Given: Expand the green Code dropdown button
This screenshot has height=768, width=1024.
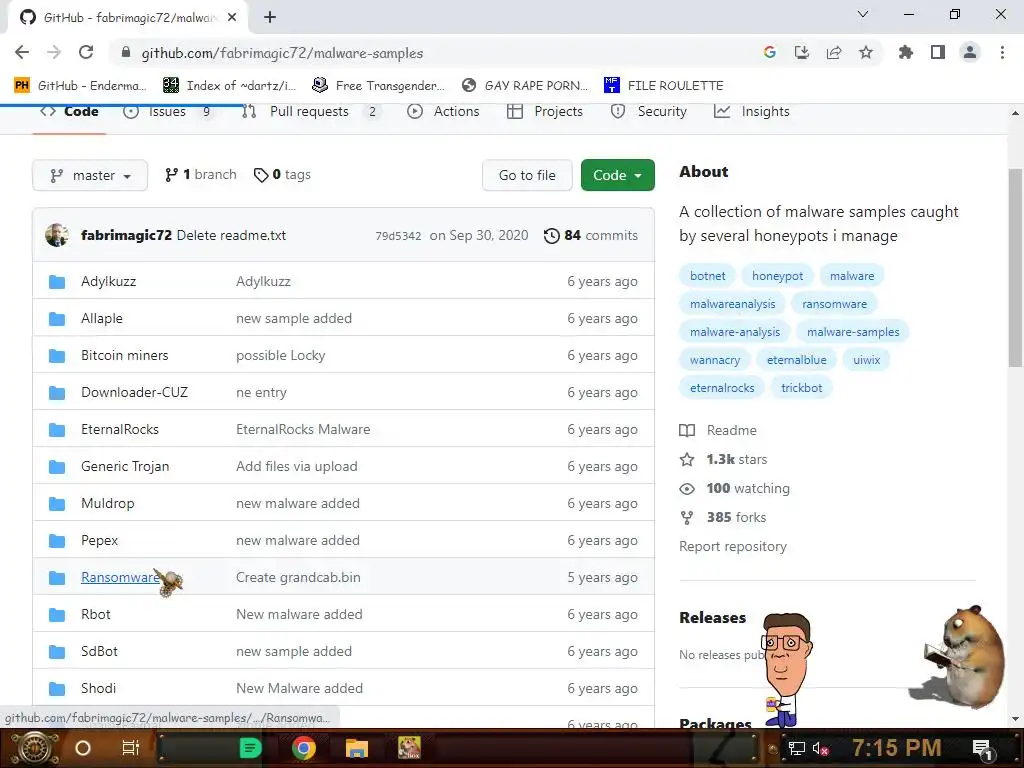Looking at the screenshot, I should (617, 175).
